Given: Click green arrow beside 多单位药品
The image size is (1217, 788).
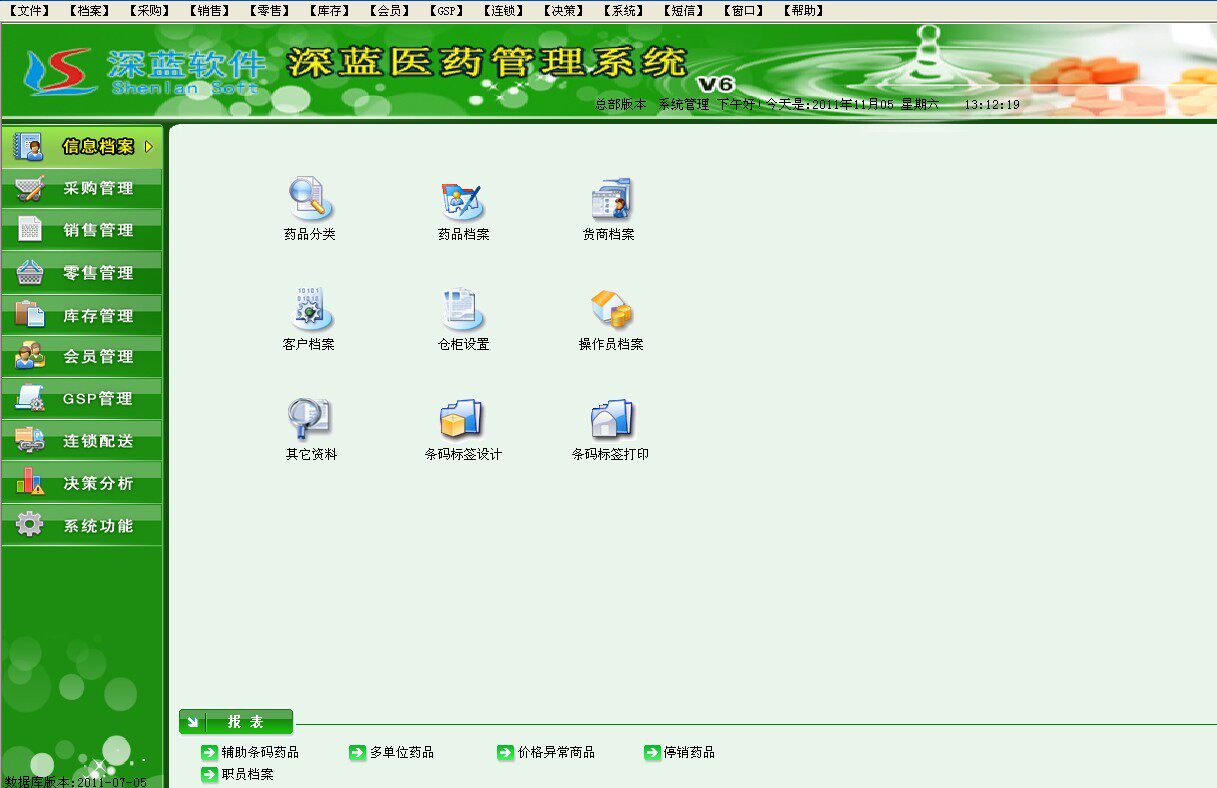Looking at the screenshot, I should tap(357, 752).
